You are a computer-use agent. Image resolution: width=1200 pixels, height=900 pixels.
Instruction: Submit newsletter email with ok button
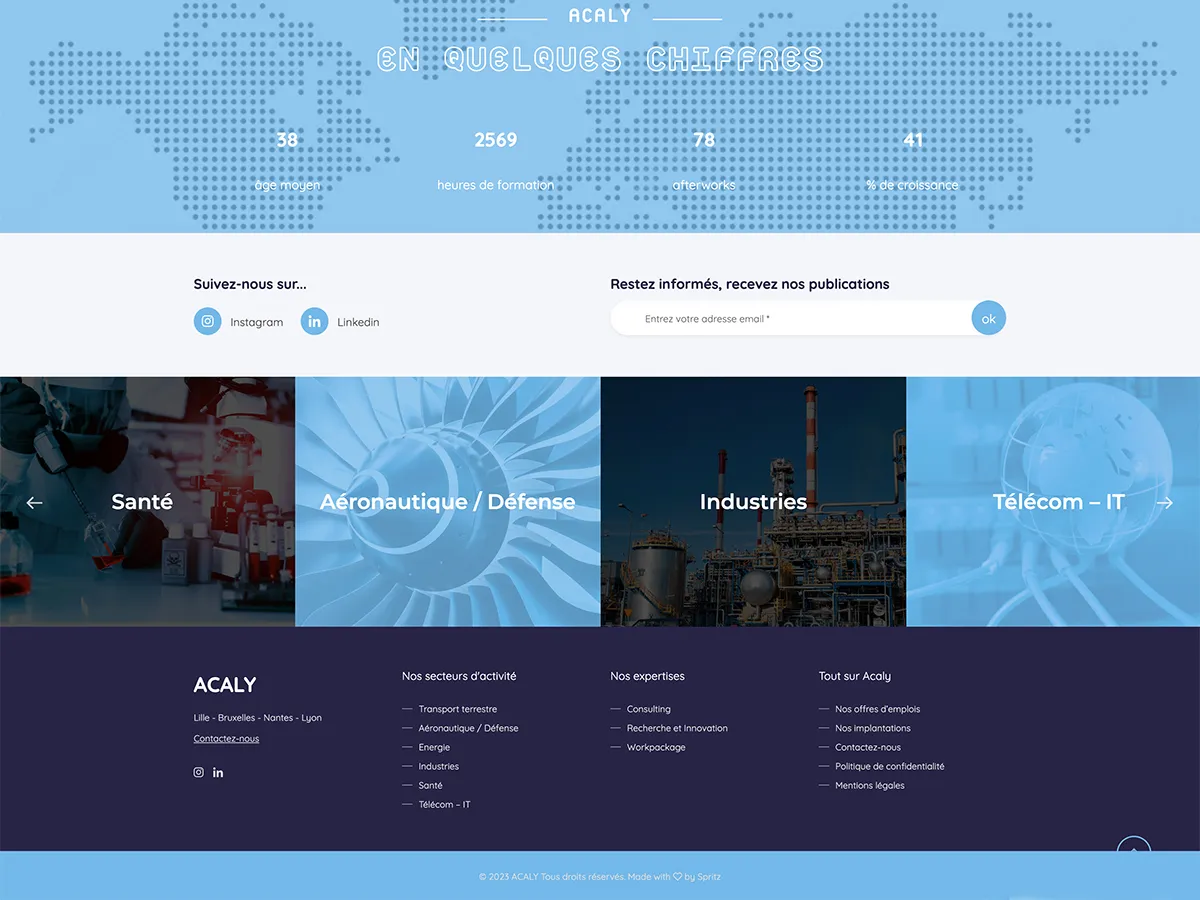coord(988,319)
